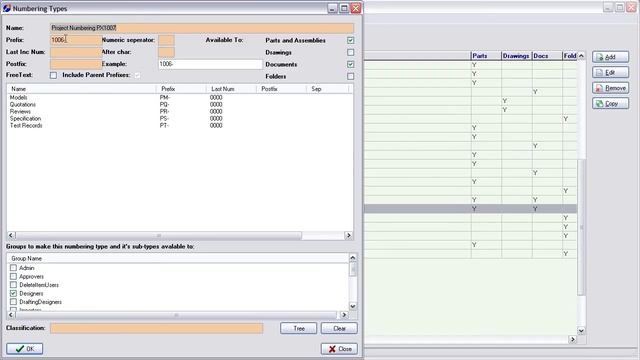Close the Numbering Types dialog via title bar
The image size is (640, 360).
click(x=356, y=8)
